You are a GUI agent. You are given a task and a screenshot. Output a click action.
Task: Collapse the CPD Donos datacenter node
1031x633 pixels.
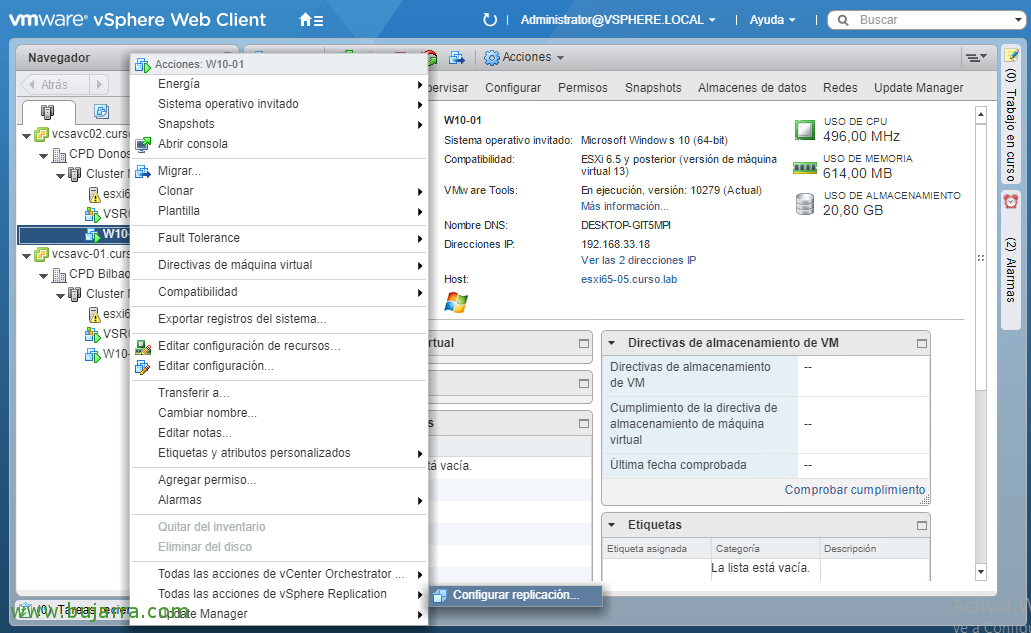(43, 156)
